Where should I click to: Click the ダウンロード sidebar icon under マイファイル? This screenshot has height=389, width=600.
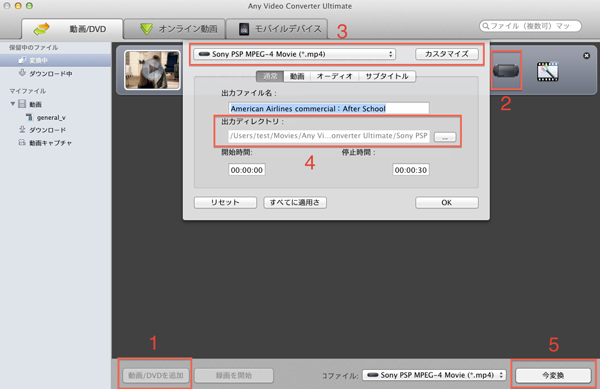22,130
